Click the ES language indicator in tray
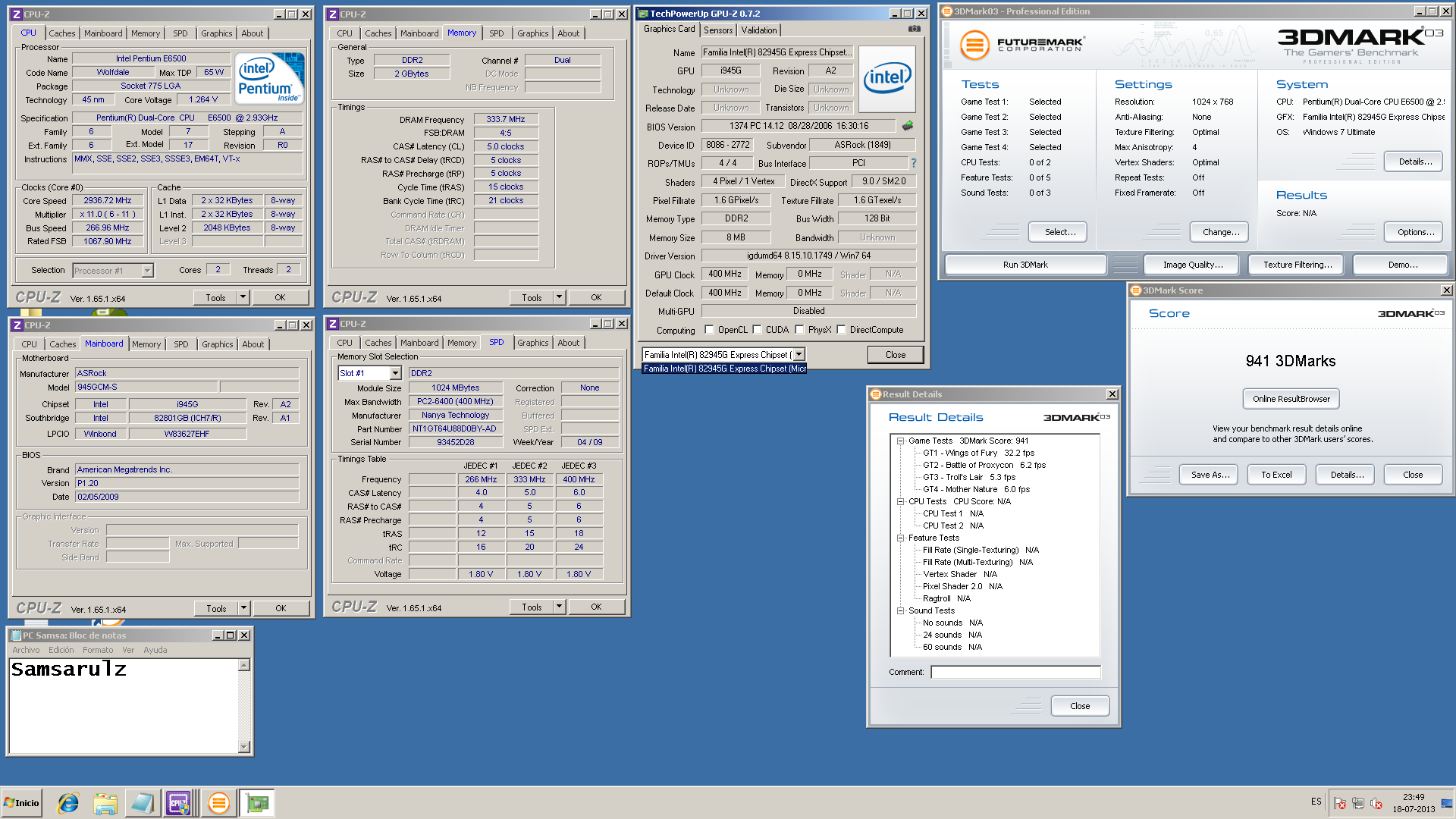This screenshot has height=819, width=1456. [x=1316, y=802]
